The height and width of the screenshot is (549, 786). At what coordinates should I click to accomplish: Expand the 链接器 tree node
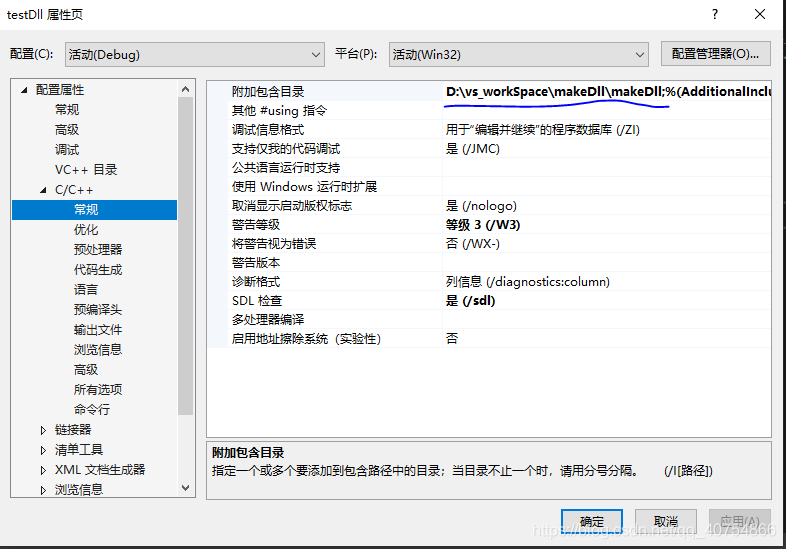click(43, 430)
